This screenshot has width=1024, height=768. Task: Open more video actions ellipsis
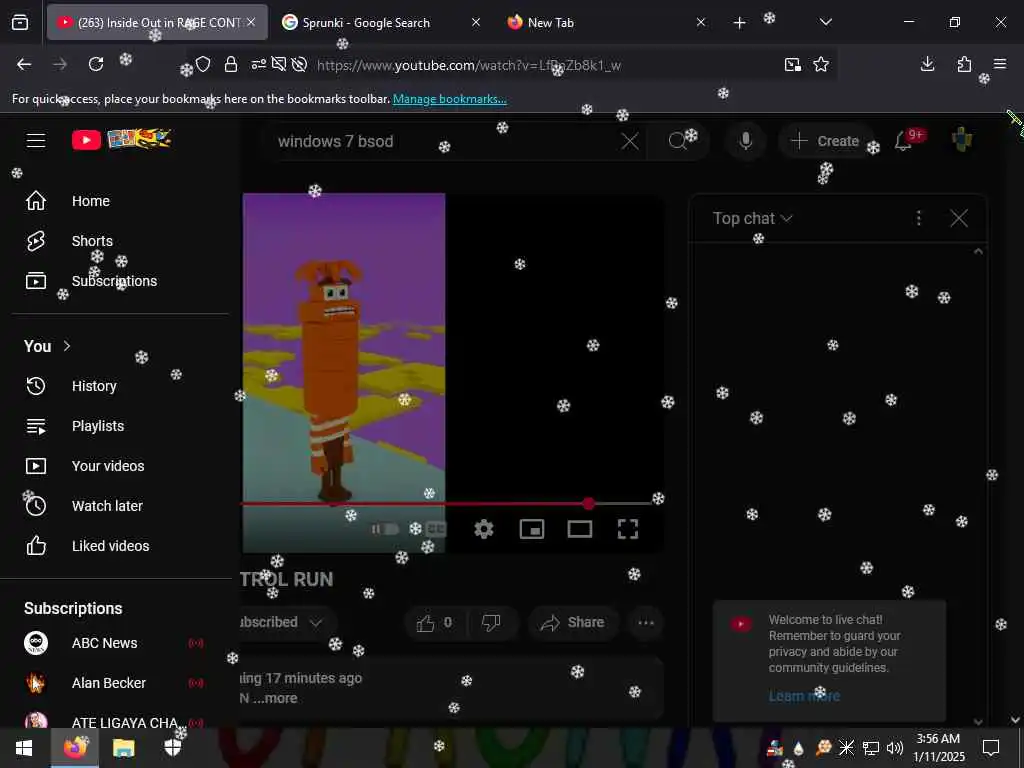[x=646, y=622]
